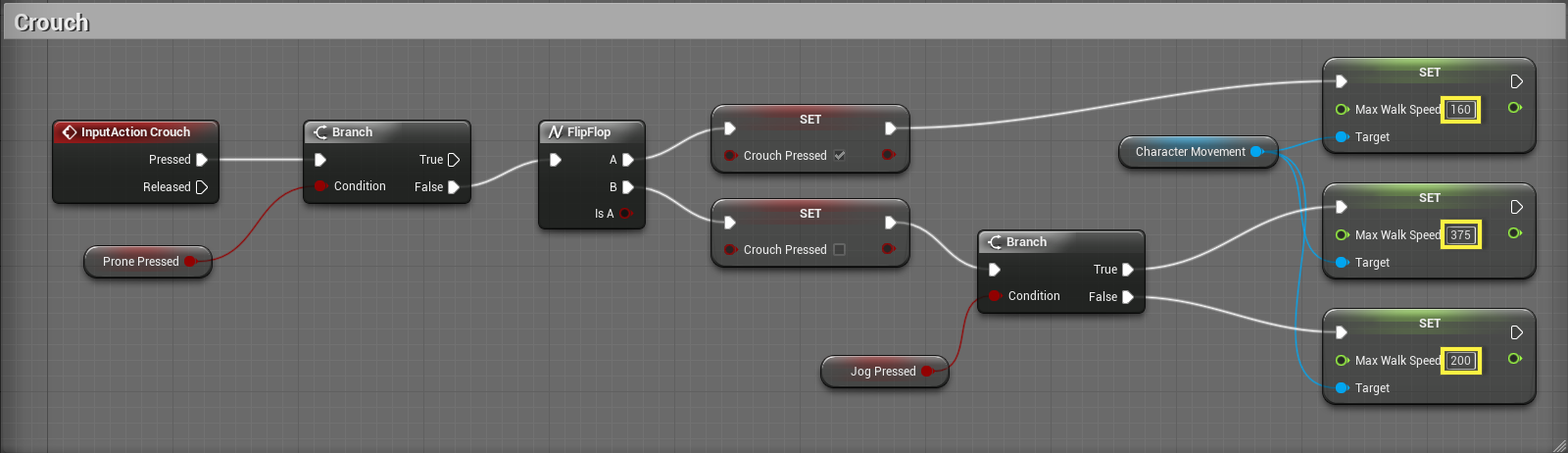Select the header of the SET node with Max Walk Speed 375

pyautogui.click(x=1430, y=198)
